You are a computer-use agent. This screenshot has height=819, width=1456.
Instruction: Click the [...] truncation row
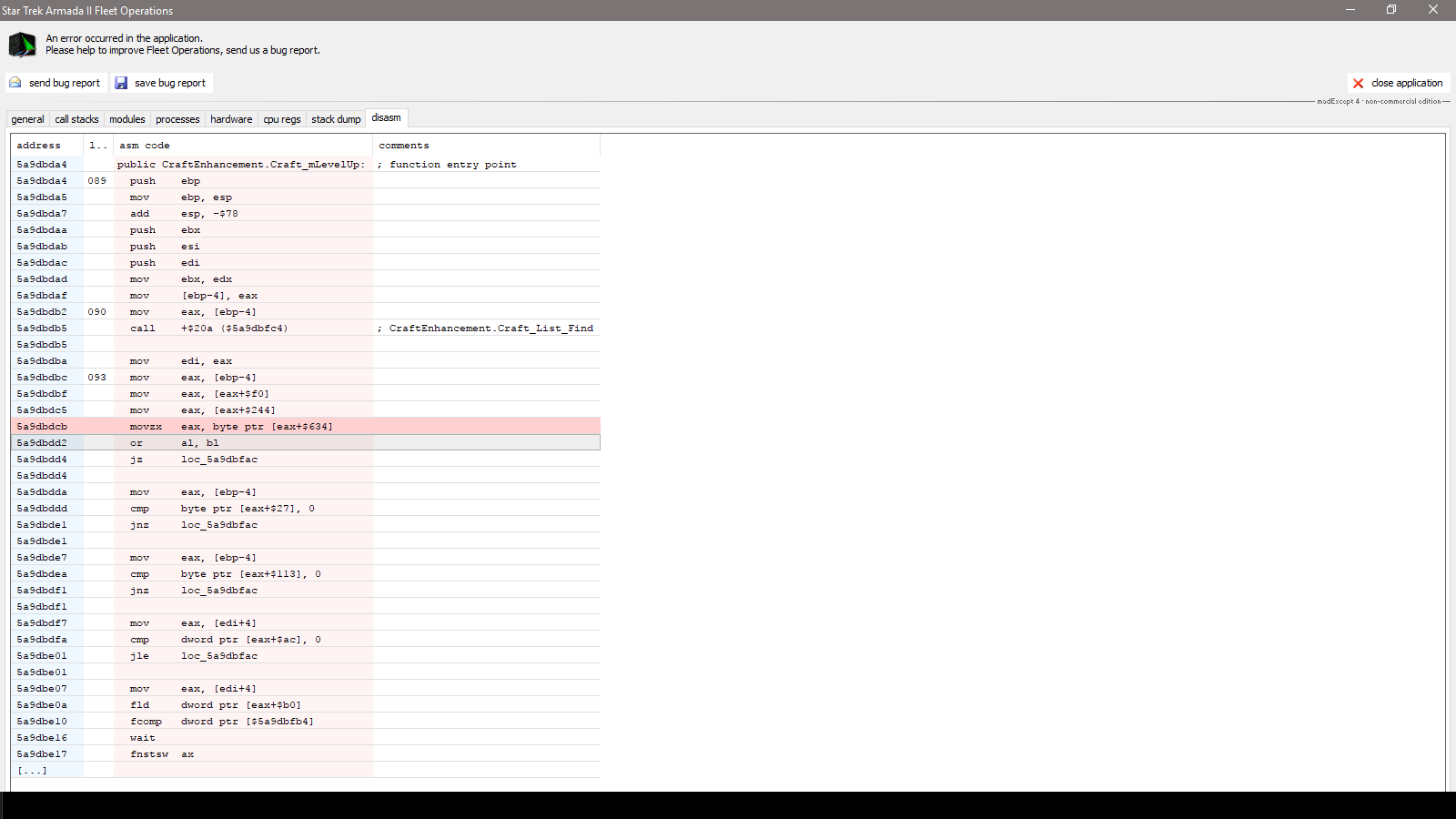(x=306, y=771)
